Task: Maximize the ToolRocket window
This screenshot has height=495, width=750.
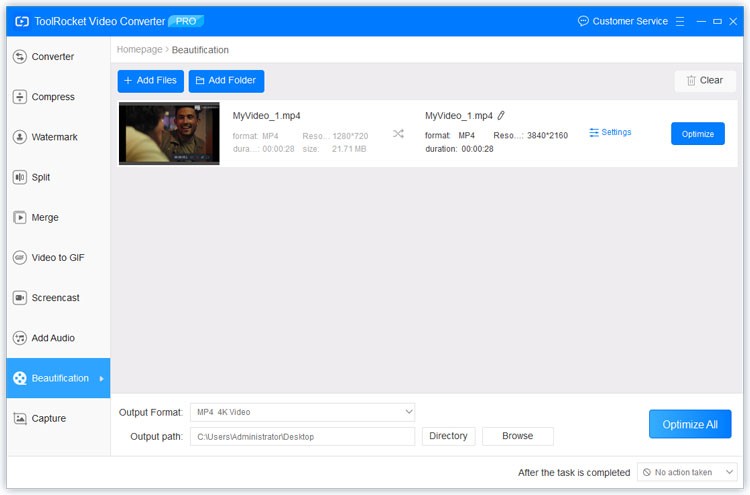Action: (x=717, y=22)
